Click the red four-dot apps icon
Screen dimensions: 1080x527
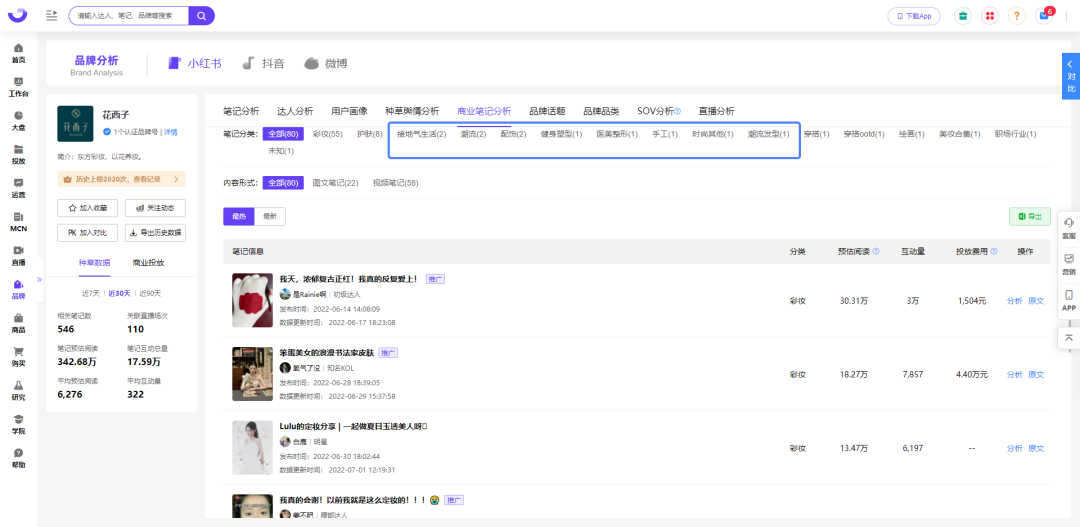[x=990, y=16]
